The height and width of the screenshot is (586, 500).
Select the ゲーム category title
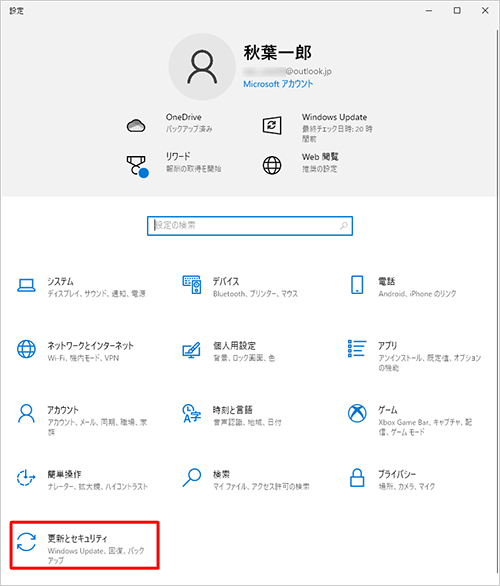[x=388, y=410]
